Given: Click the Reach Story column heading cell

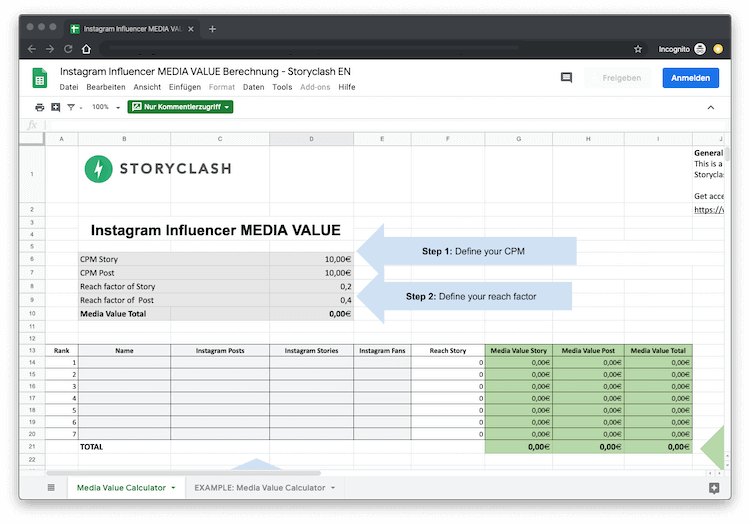Looking at the screenshot, I should (x=448, y=351).
